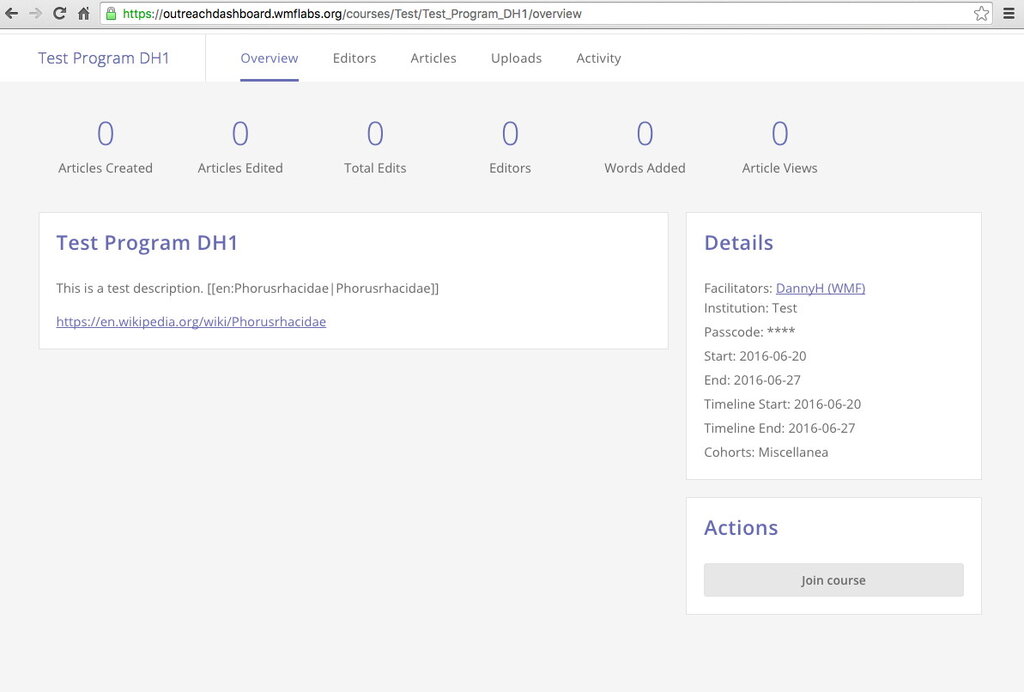Click the green secure padlock icon
Screen dimensions: 1024x692
tap(111, 14)
